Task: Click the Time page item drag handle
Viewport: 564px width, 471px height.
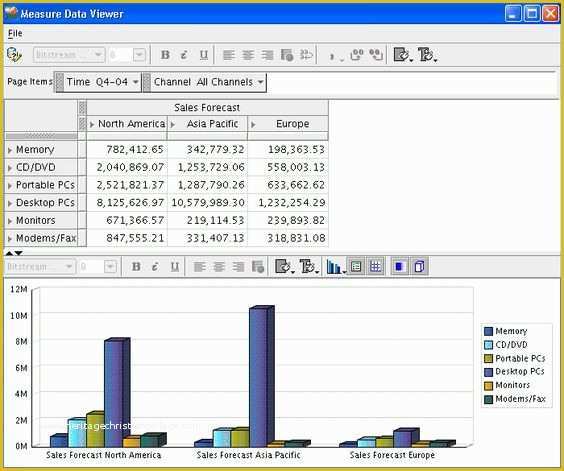Action: (x=60, y=82)
